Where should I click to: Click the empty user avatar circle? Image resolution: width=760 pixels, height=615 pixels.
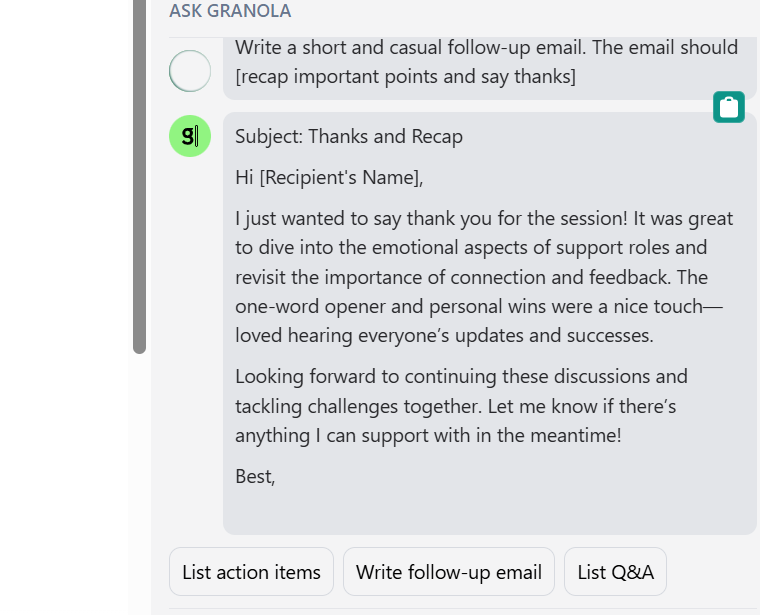[190, 71]
